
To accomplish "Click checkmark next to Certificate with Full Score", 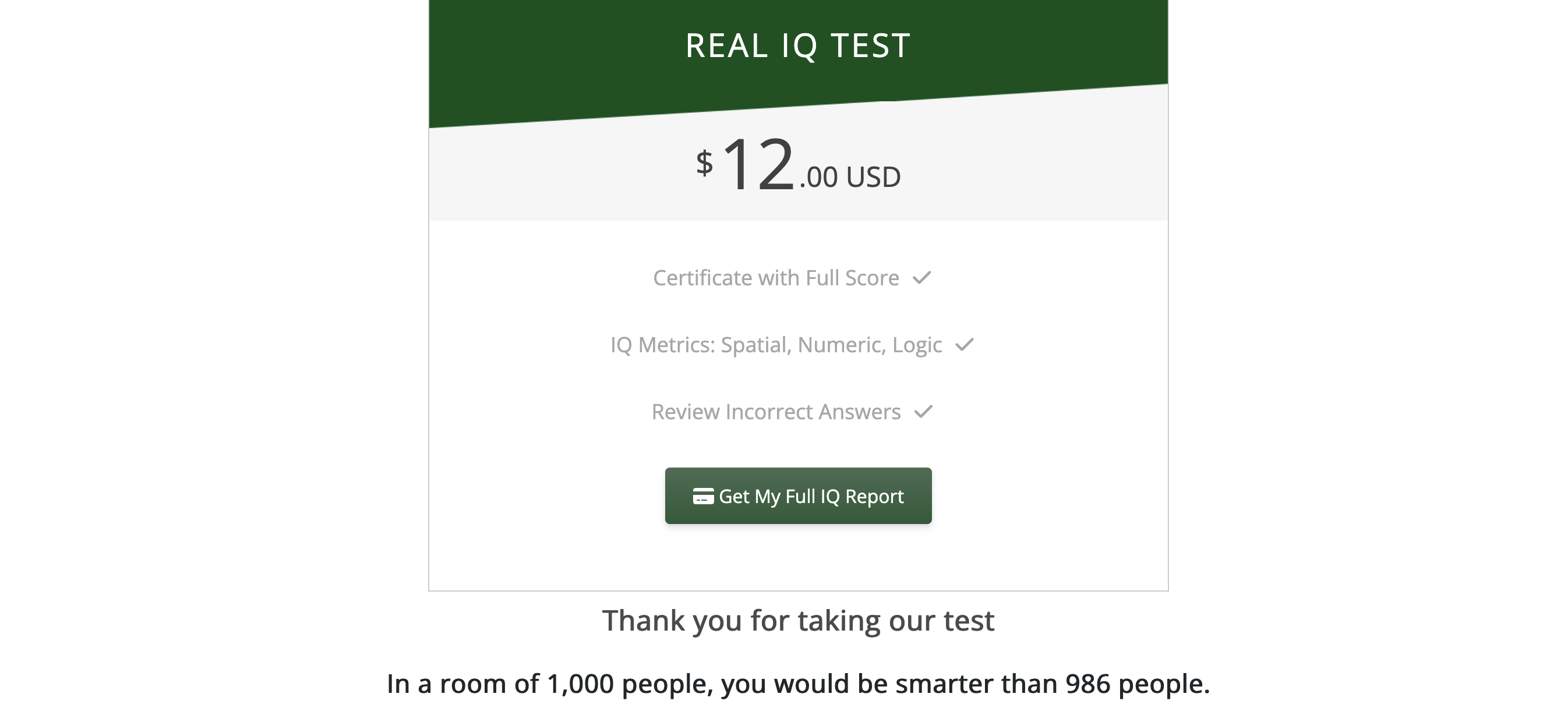I will 921,278.
